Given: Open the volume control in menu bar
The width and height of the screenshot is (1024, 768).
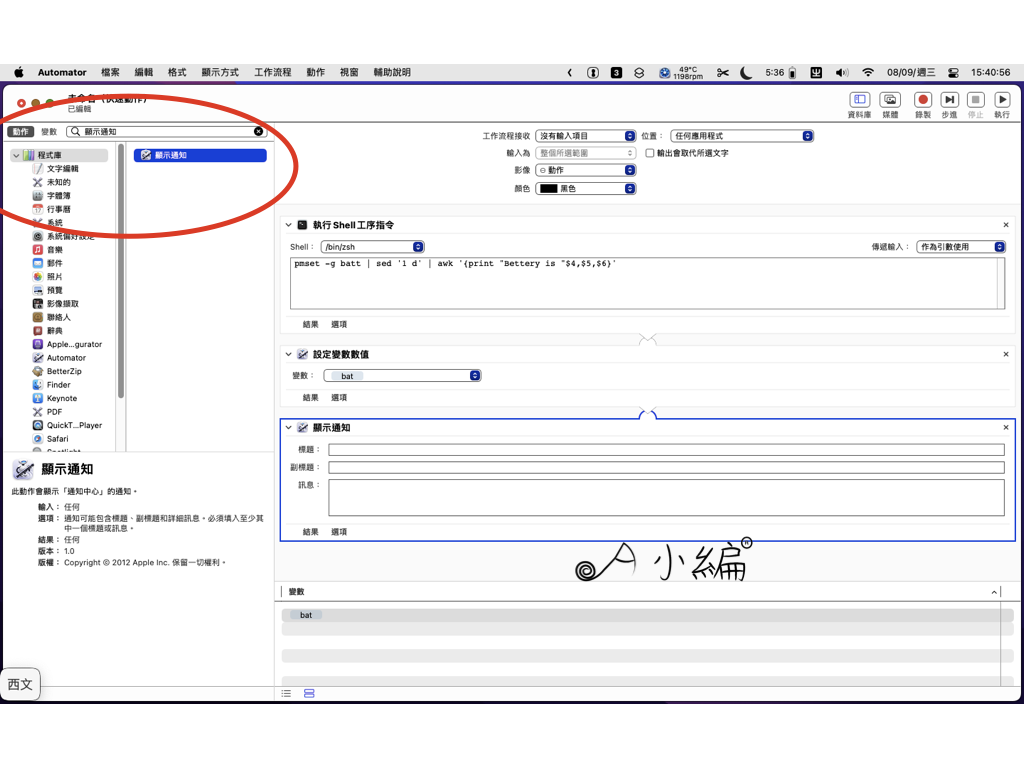Looking at the screenshot, I should coord(842,72).
